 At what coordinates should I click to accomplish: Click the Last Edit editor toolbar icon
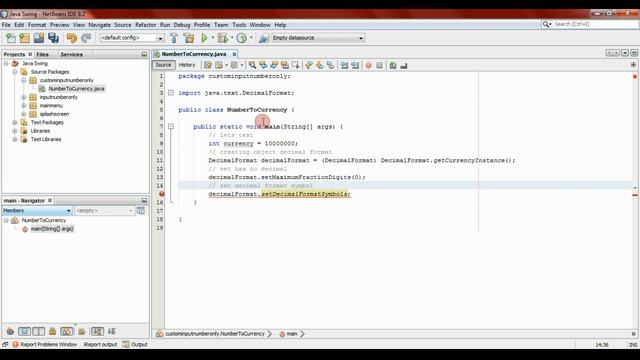[x=208, y=65]
